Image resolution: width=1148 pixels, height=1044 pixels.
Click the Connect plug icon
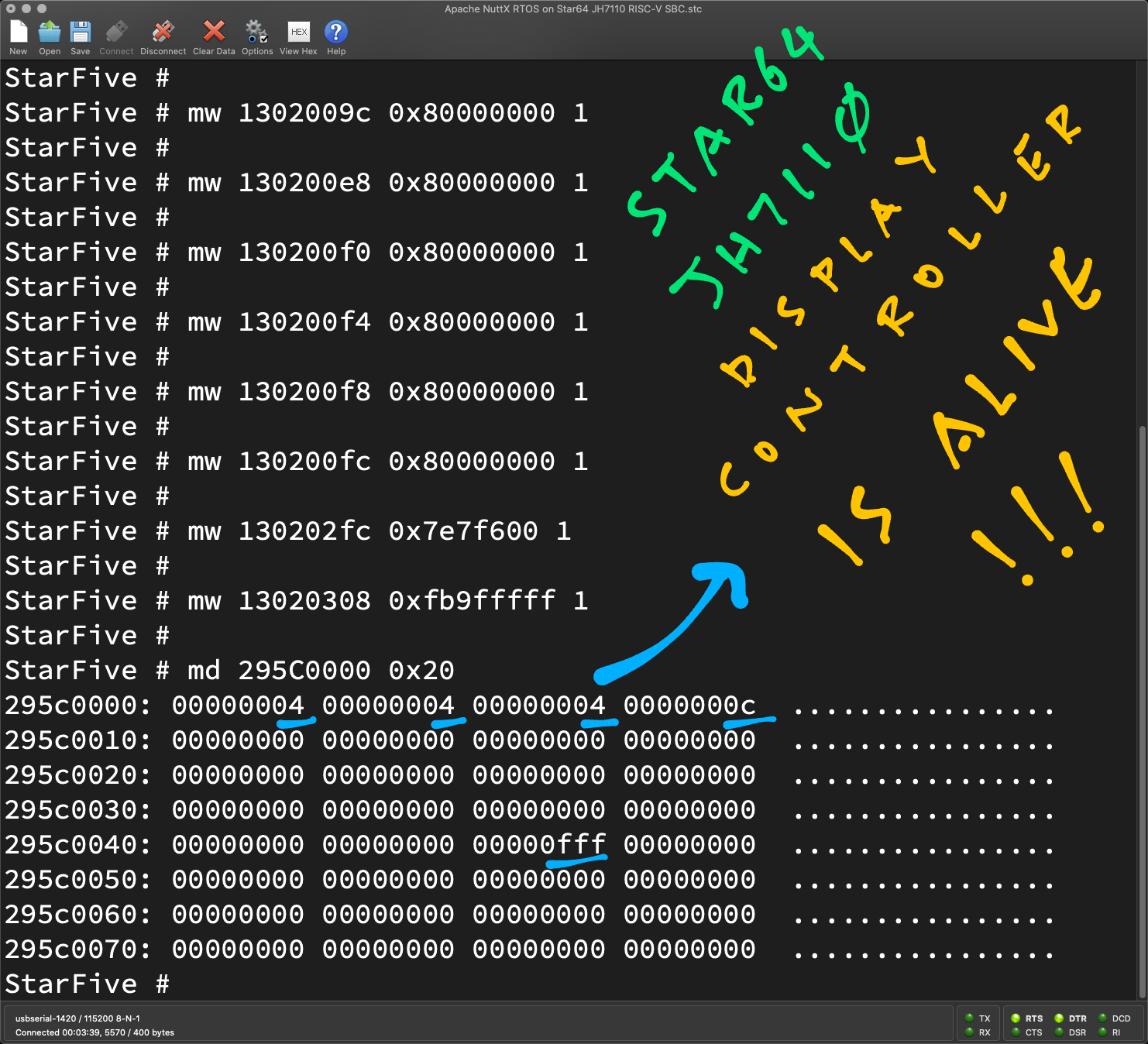pyautogui.click(x=116, y=33)
